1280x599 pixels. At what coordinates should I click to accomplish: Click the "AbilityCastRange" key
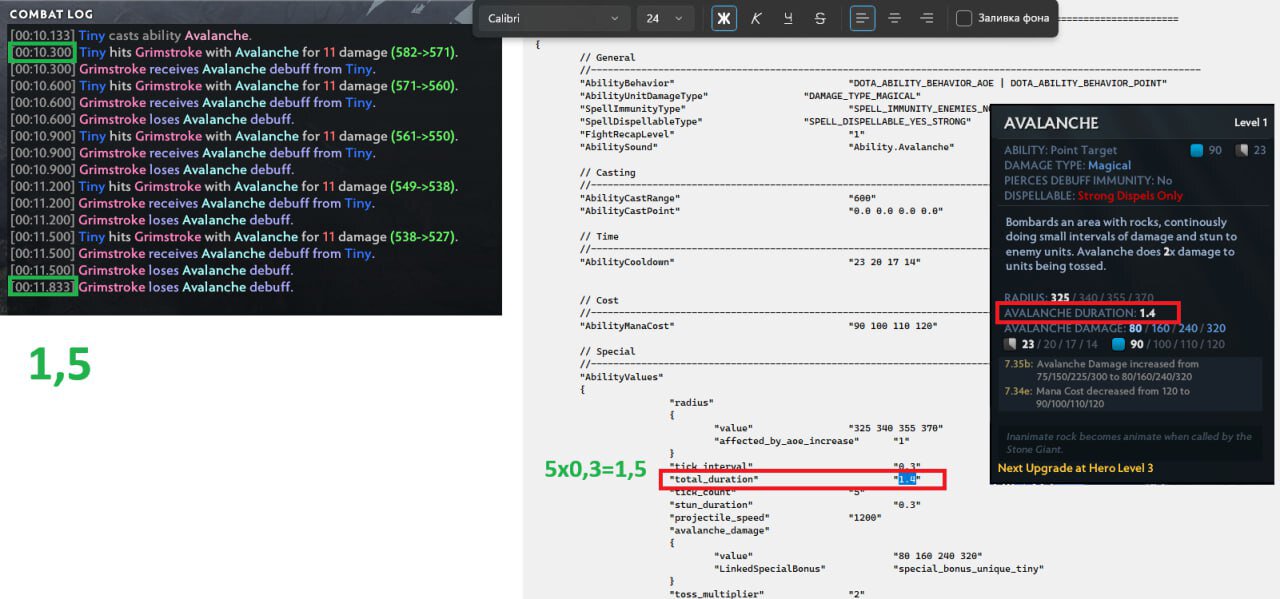coord(630,198)
